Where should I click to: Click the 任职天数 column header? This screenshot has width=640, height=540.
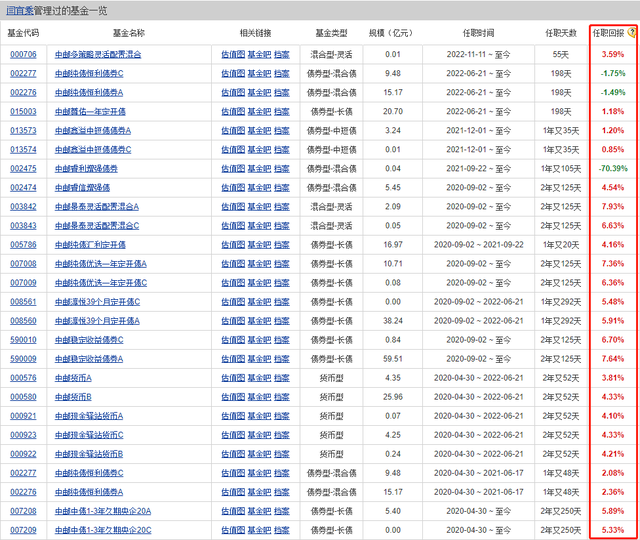click(x=561, y=33)
